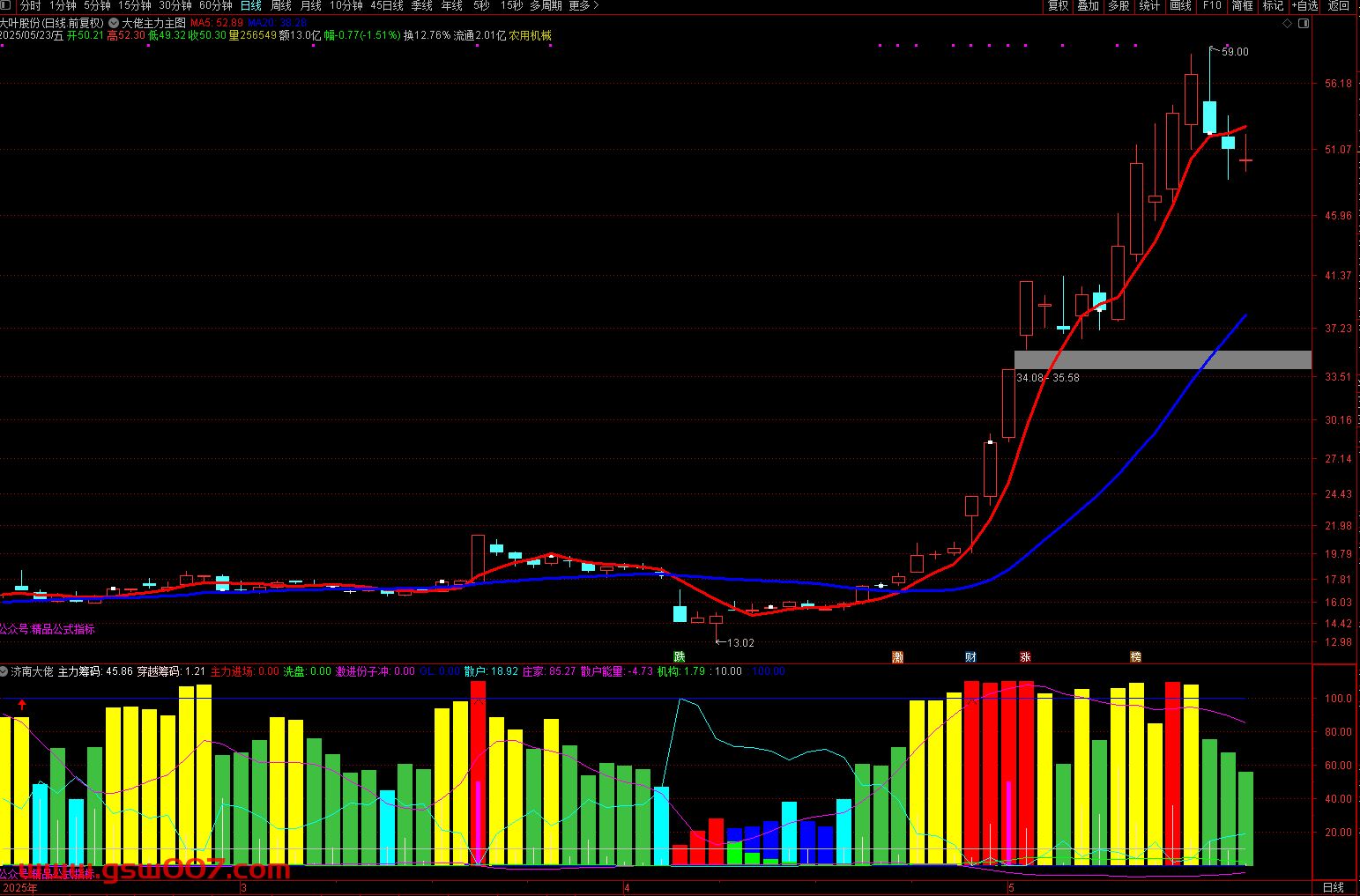The image size is (1360, 896).
Task: Click the 主力筹码: 45.86 value
Action: [95, 671]
